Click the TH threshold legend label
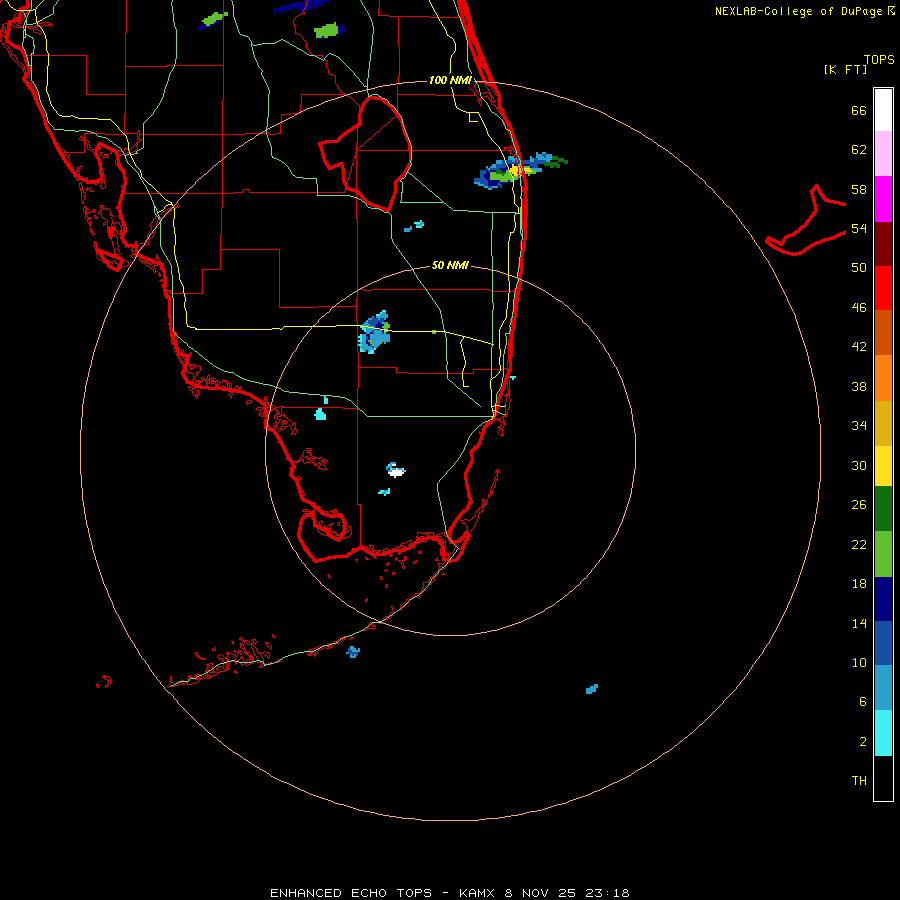Image resolution: width=900 pixels, height=900 pixels. pos(859,781)
